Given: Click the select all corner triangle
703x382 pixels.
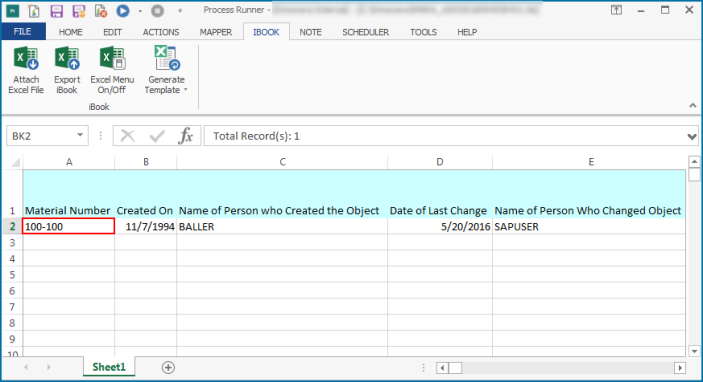Looking at the screenshot, I should 15,162.
